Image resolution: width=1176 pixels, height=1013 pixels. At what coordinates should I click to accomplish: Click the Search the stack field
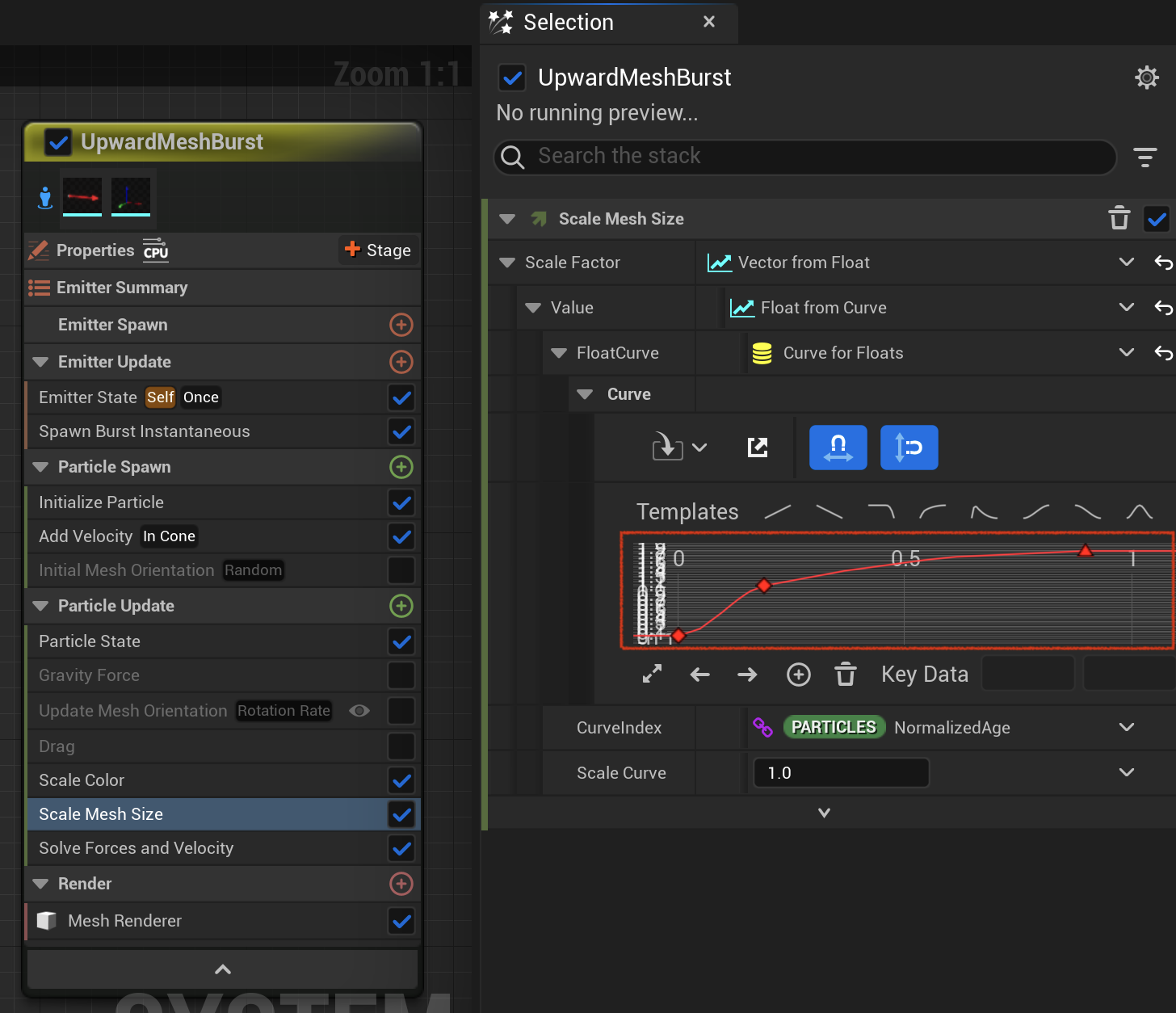pyautogui.click(x=805, y=157)
